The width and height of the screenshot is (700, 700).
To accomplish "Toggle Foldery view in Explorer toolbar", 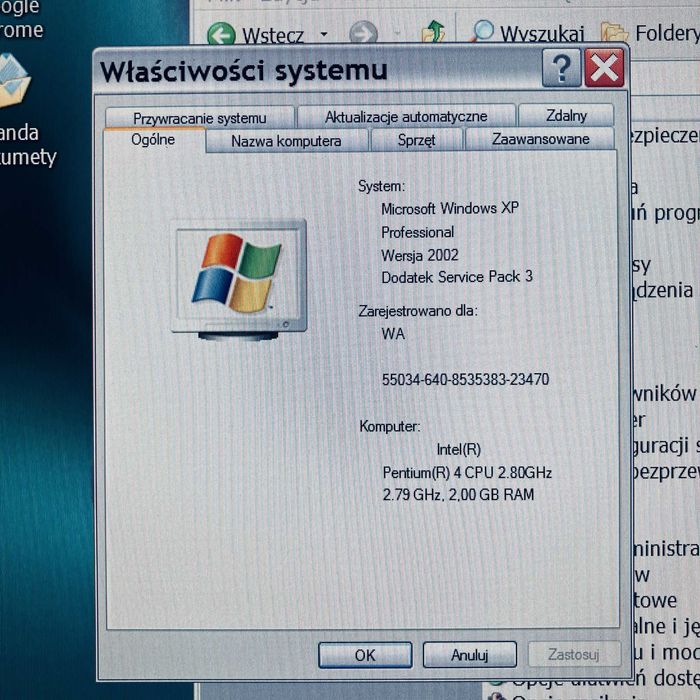I will click(x=650, y=32).
